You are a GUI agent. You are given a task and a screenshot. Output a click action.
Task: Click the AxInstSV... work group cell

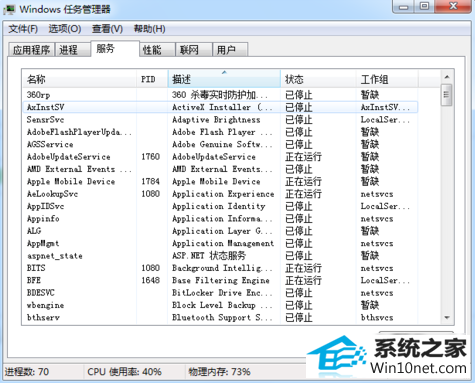385,107
